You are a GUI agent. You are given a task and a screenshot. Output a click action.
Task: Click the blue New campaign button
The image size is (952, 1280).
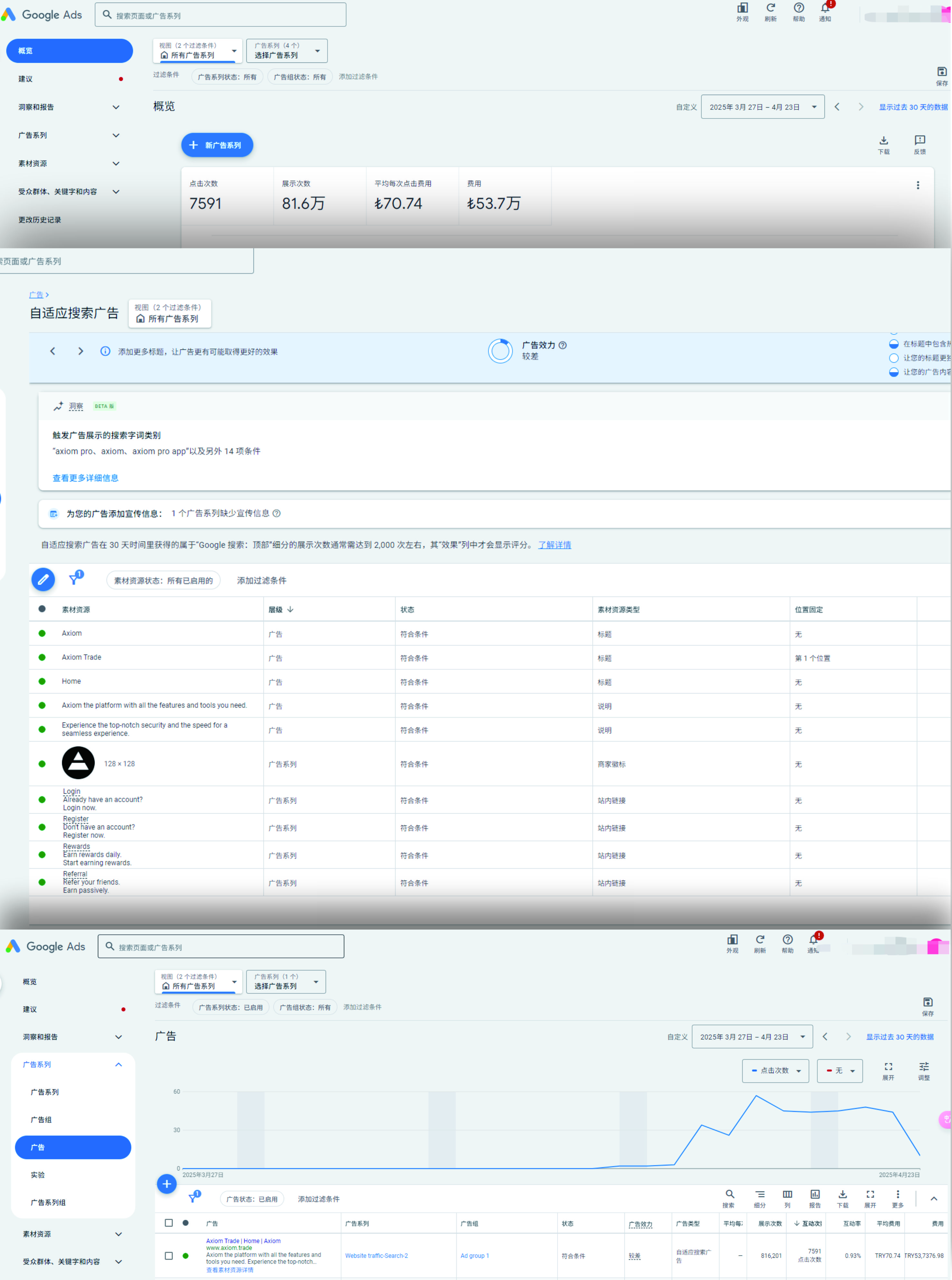(x=217, y=145)
